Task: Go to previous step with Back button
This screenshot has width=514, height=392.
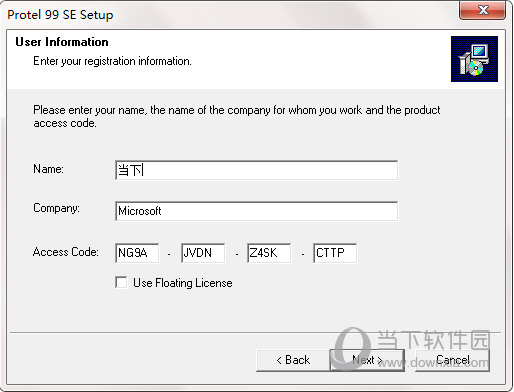Action: pyautogui.click(x=293, y=360)
